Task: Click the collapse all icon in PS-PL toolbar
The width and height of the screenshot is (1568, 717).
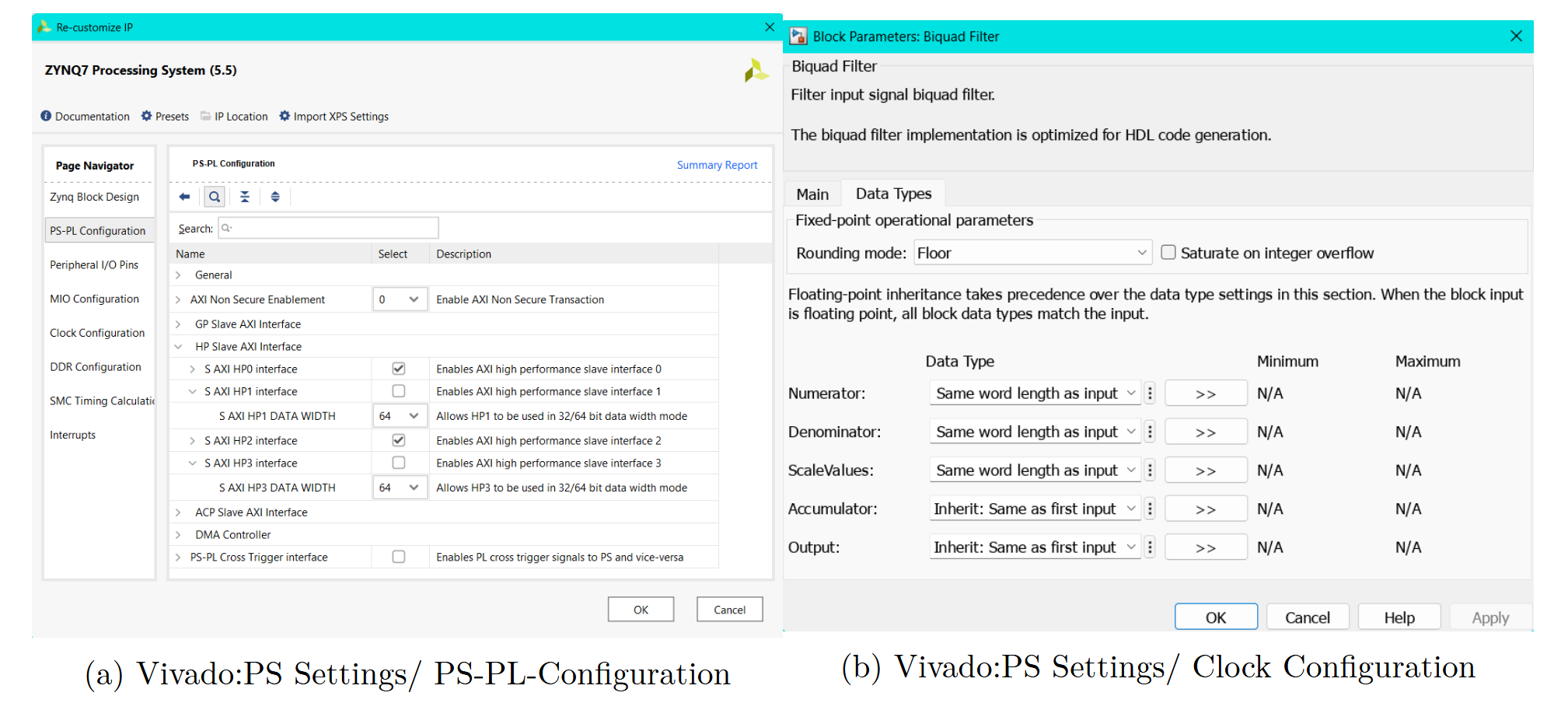Action: click(x=245, y=197)
